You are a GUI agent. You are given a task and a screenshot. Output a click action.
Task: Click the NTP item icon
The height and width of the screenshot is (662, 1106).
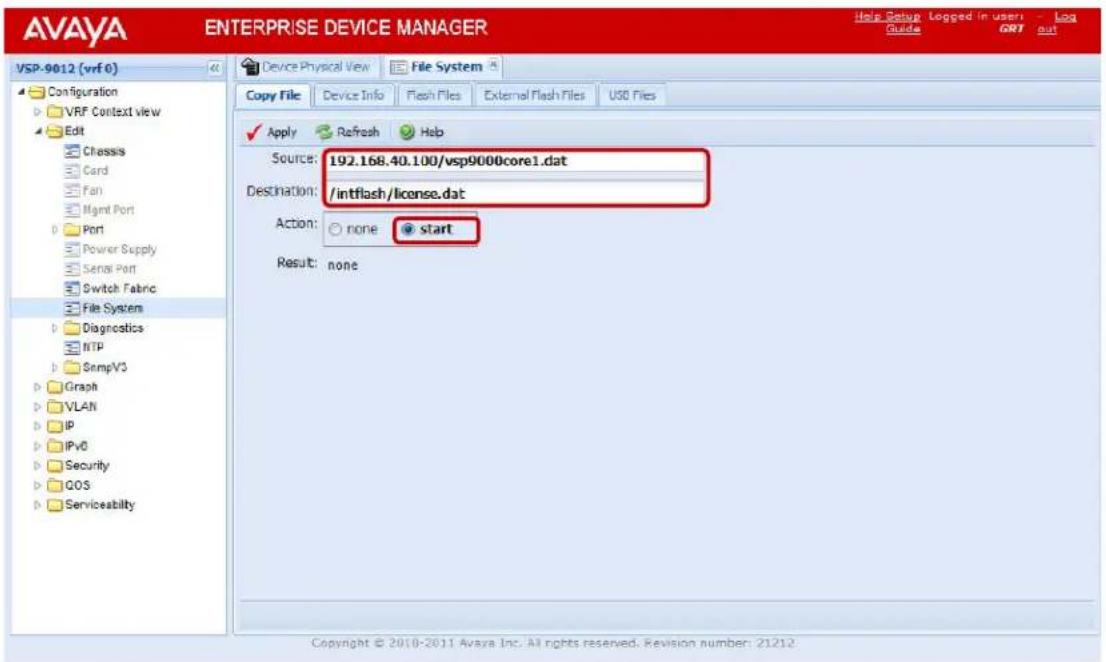click(72, 348)
